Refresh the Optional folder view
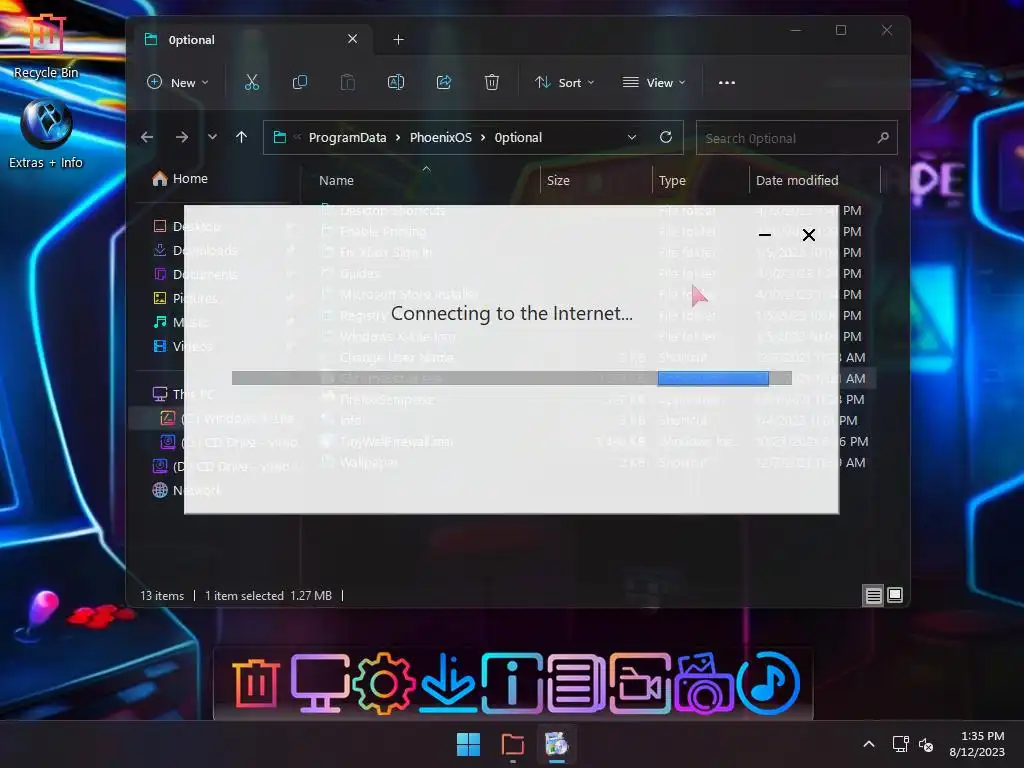 click(665, 137)
